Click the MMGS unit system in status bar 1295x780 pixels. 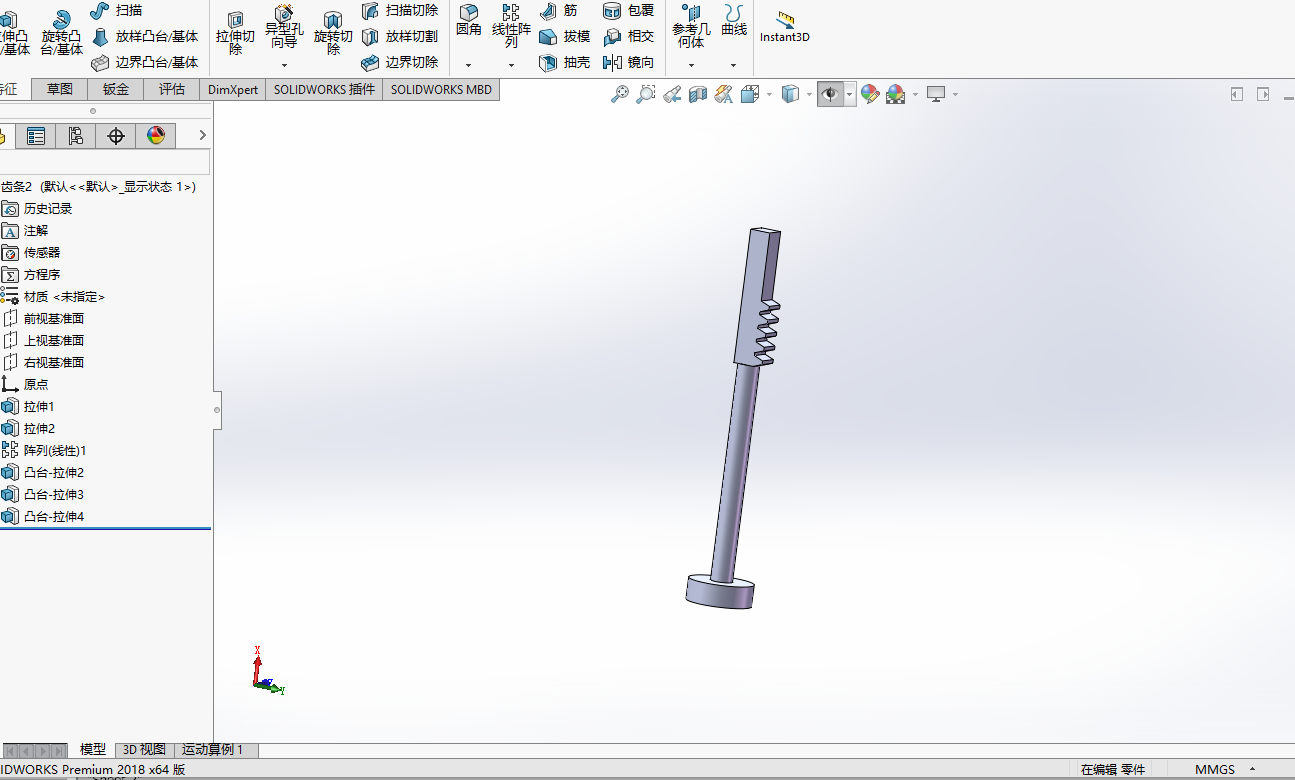[1214, 770]
